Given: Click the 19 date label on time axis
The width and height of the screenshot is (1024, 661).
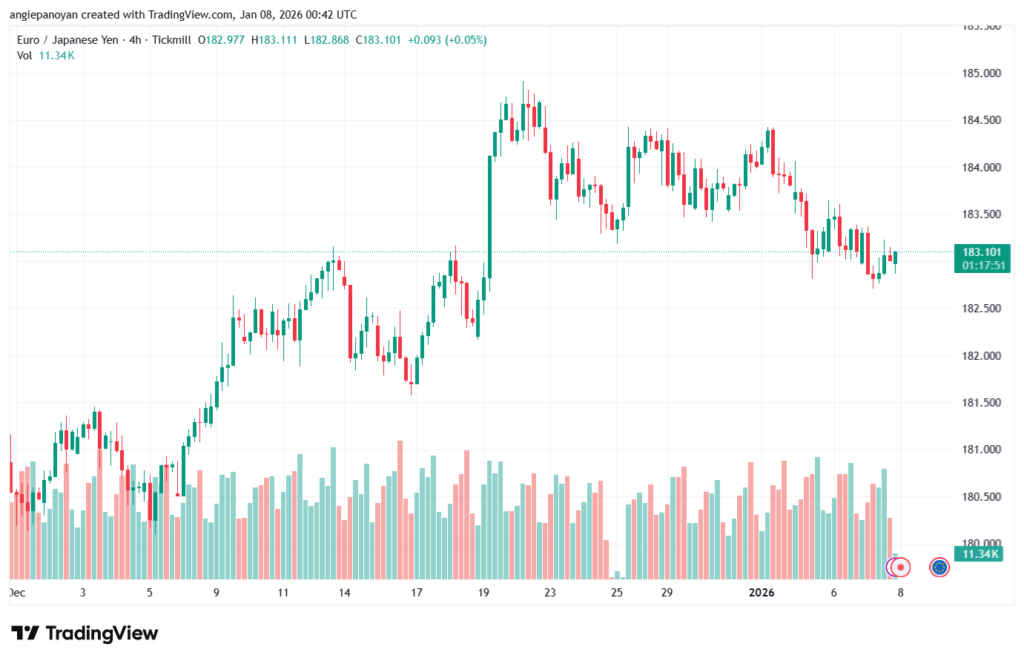Looking at the screenshot, I should 483,592.
